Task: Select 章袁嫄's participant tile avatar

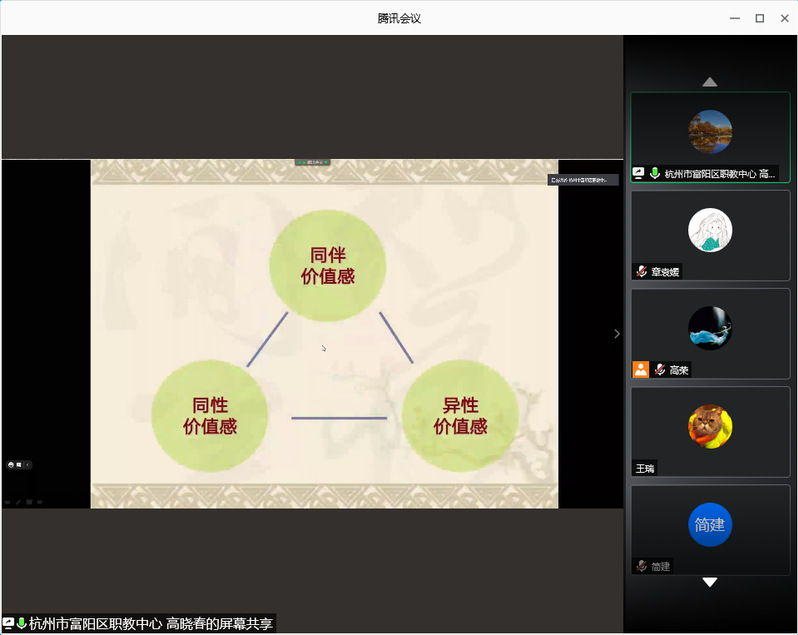Action: point(710,230)
